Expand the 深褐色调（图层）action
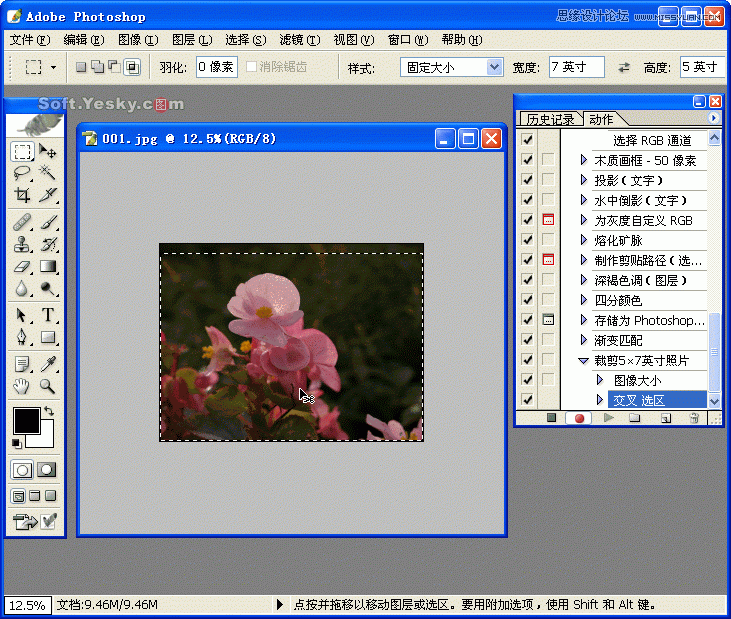Image resolution: width=731 pixels, height=619 pixels. 583,280
